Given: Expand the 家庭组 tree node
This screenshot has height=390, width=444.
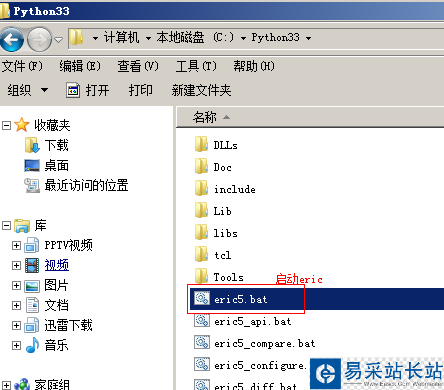Looking at the screenshot, I should 6,386.
